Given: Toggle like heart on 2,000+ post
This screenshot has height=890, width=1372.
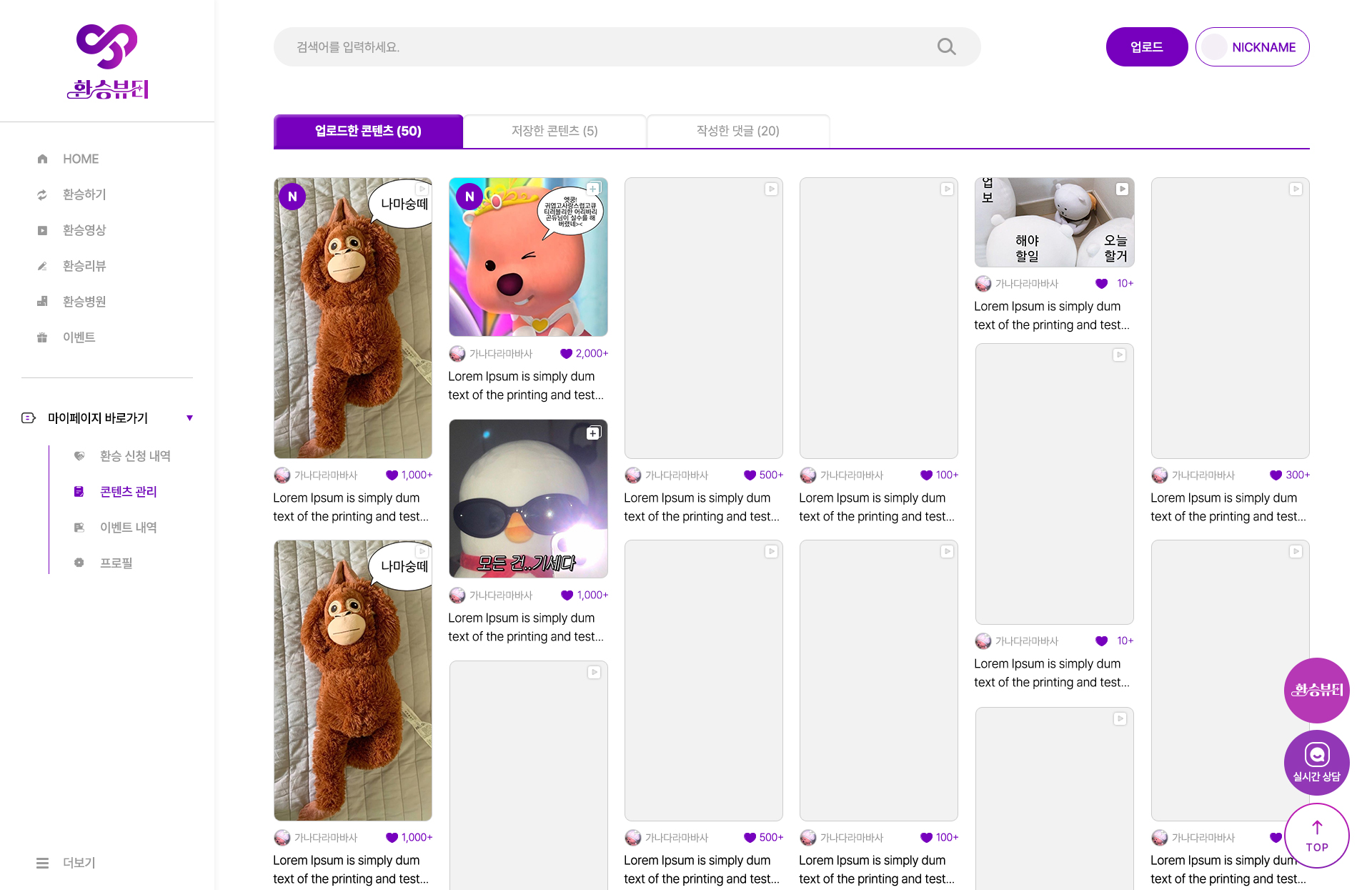Looking at the screenshot, I should tap(566, 354).
